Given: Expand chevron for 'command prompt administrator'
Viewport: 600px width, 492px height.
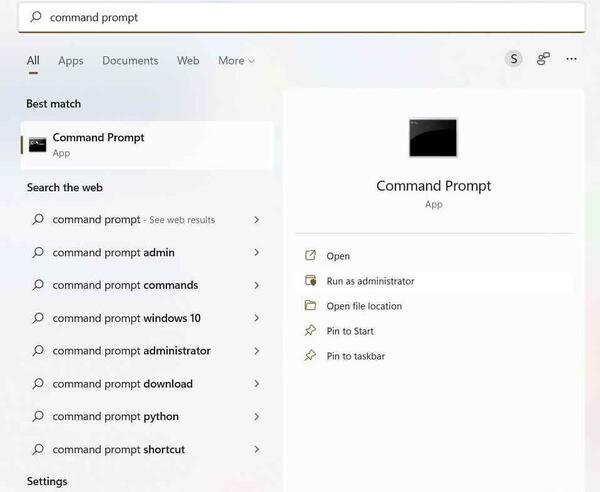Looking at the screenshot, I should pos(257,351).
